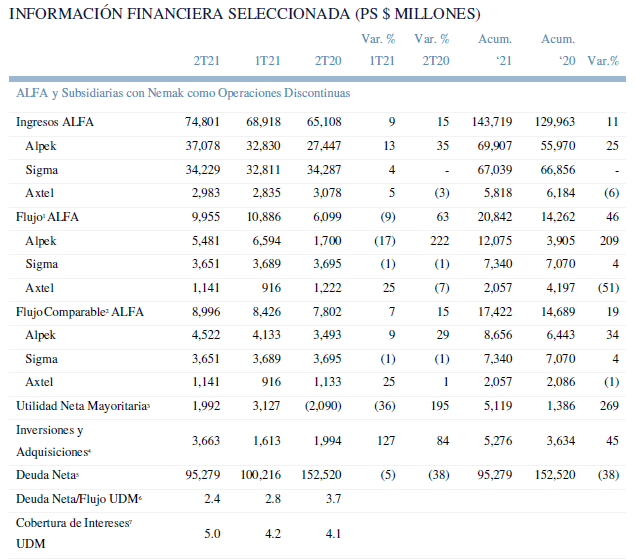
Task: Click the value 4,522
Action: coord(206,335)
